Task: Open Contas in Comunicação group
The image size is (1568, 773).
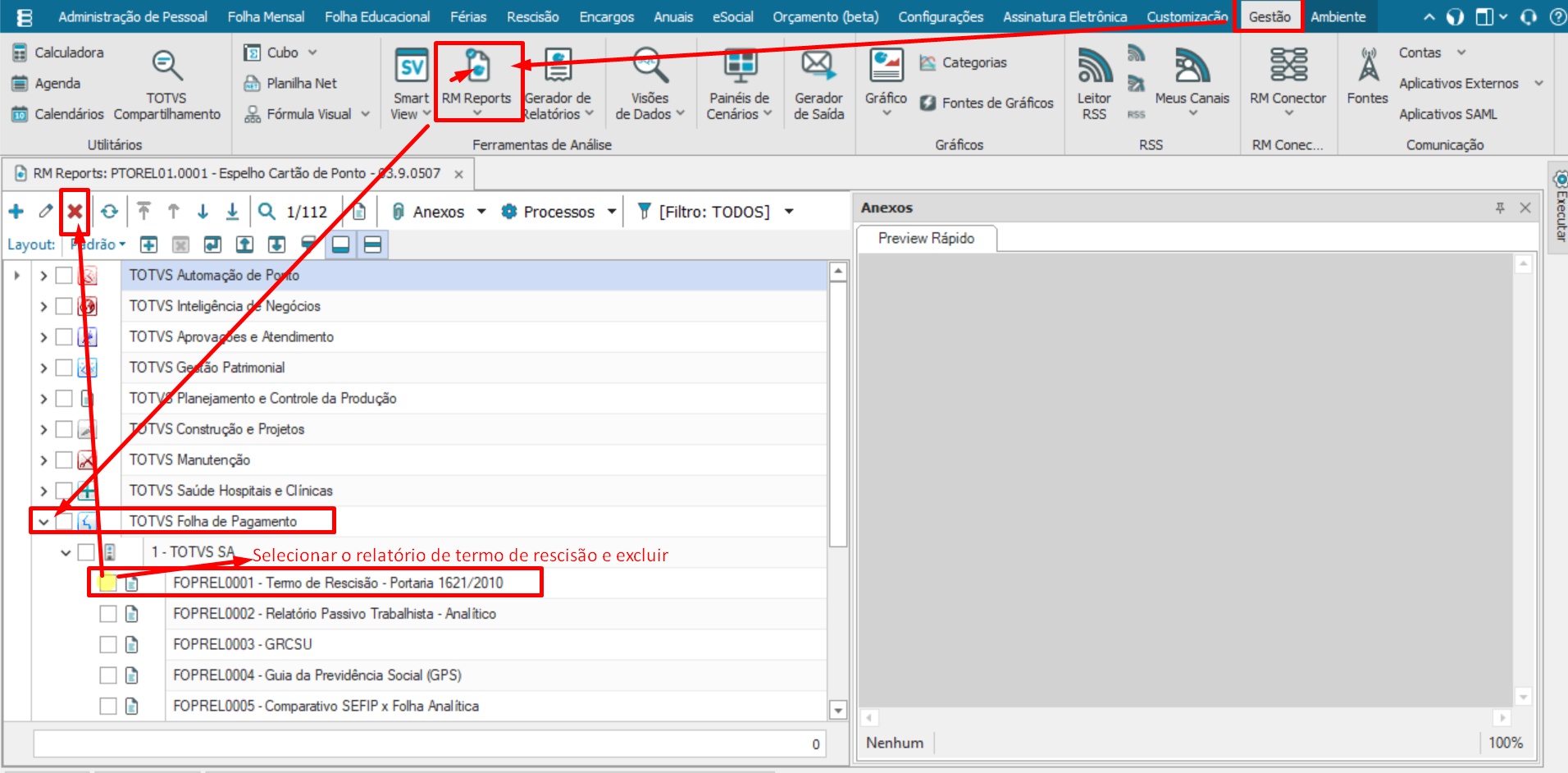Action: [x=1431, y=53]
